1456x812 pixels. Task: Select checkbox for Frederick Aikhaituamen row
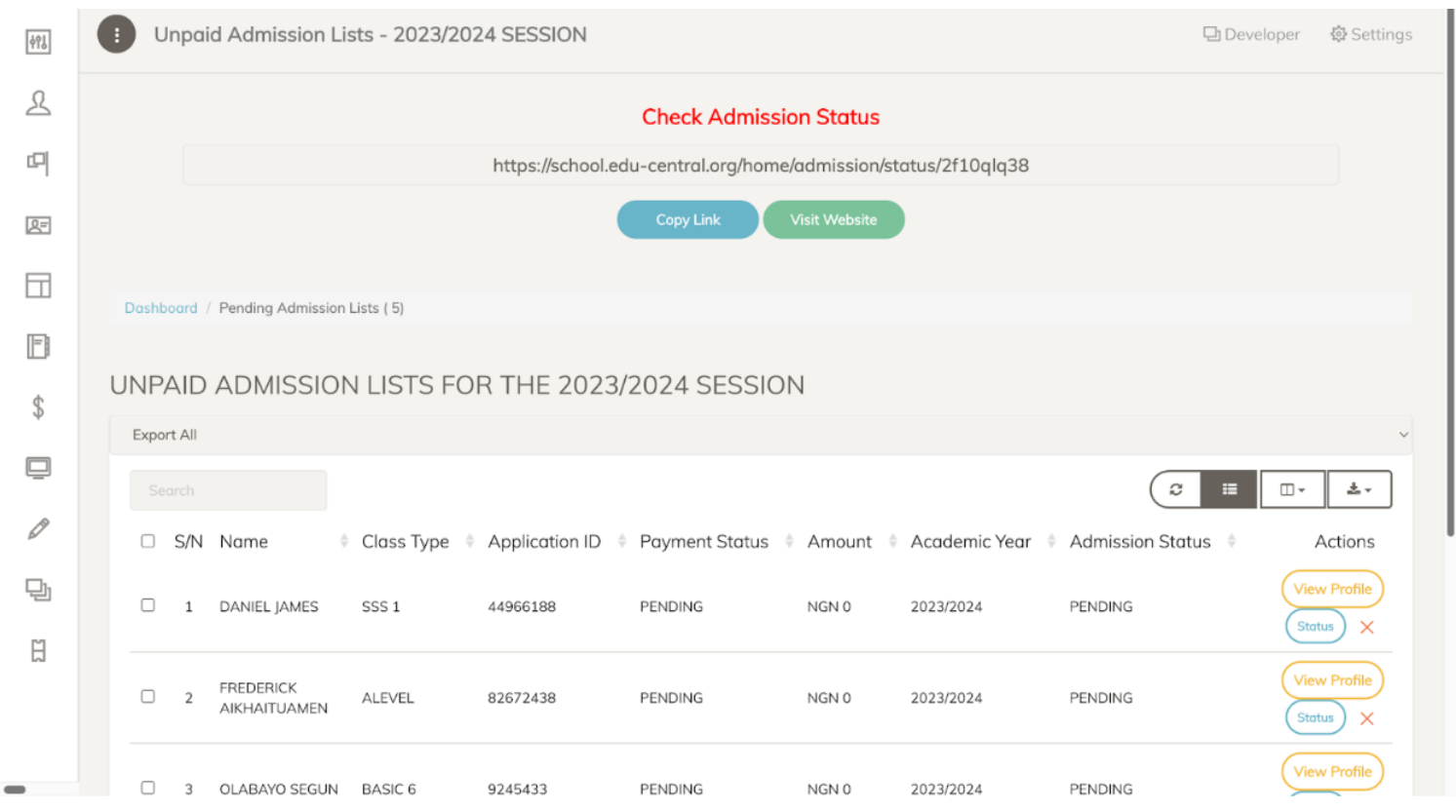click(x=148, y=697)
